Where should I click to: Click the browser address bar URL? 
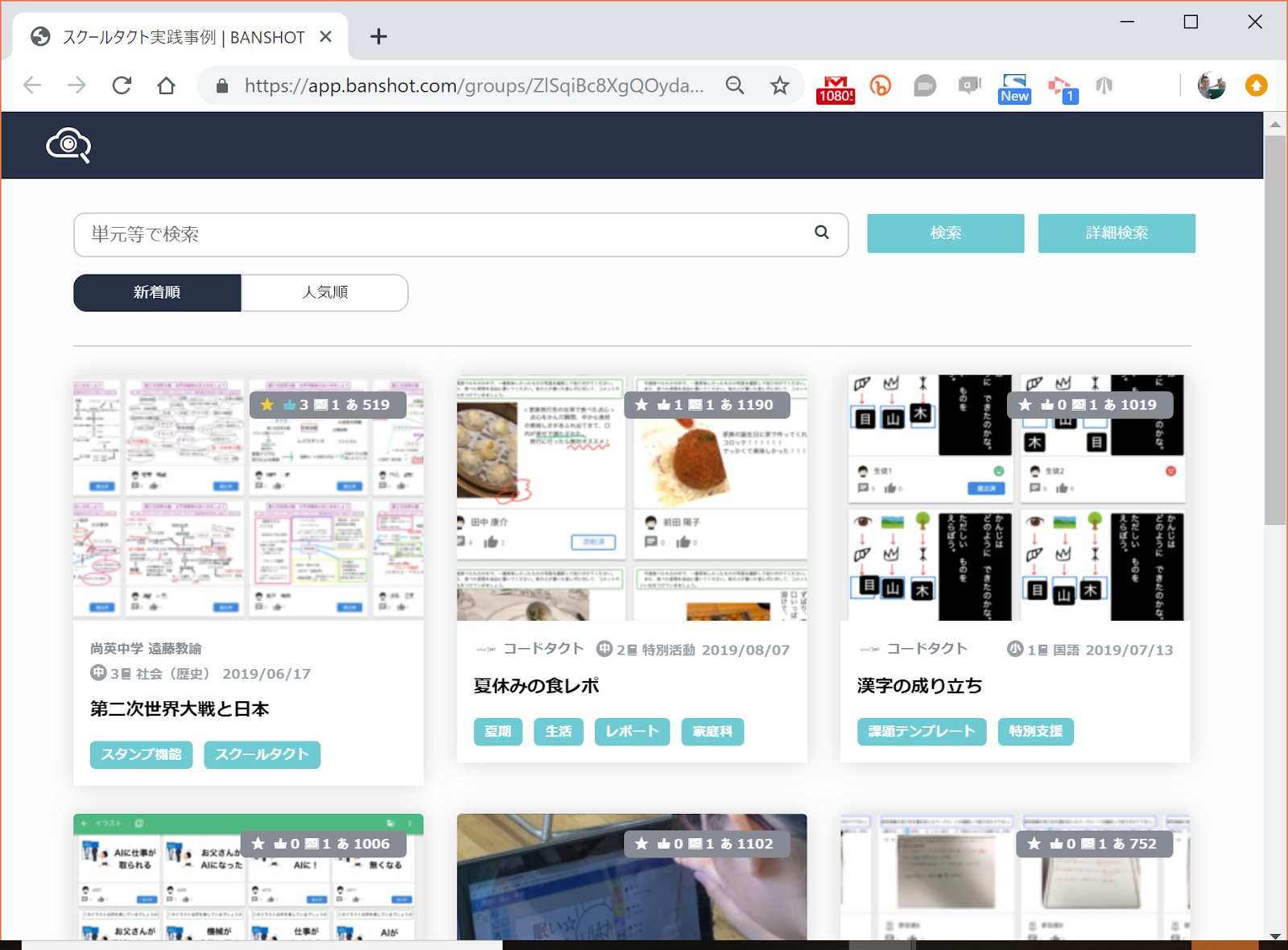pyautogui.click(x=475, y=85)
